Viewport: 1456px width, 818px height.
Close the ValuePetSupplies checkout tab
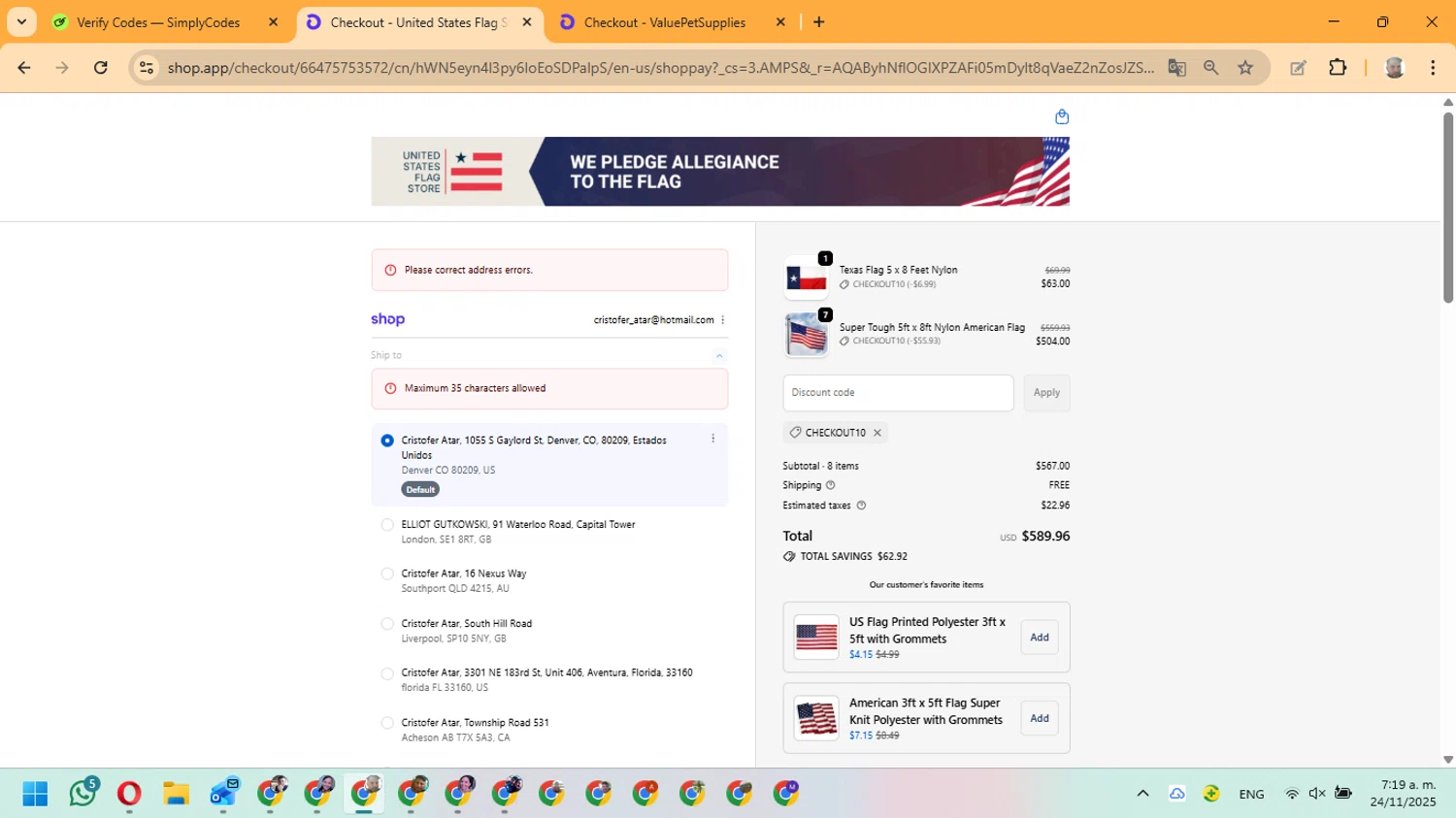[780, 22]
